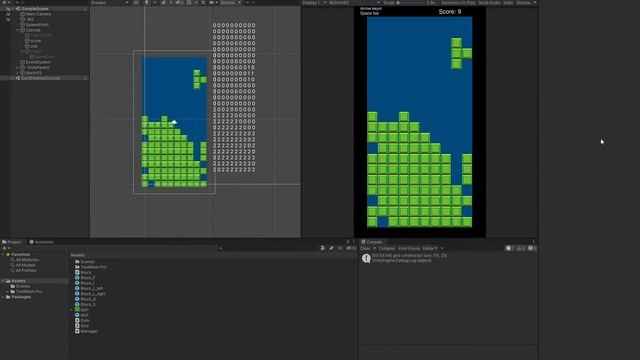This screenshot has height=360, width=640.
Task: Click the Project panel add (+) button
Action: (x=5, y=248)
